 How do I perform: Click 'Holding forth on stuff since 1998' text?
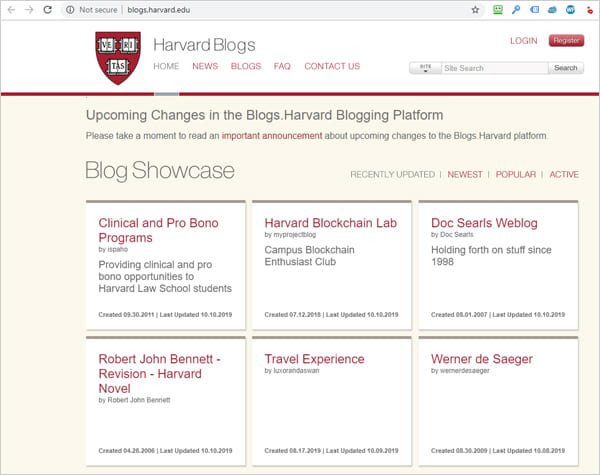click(491, 256)
